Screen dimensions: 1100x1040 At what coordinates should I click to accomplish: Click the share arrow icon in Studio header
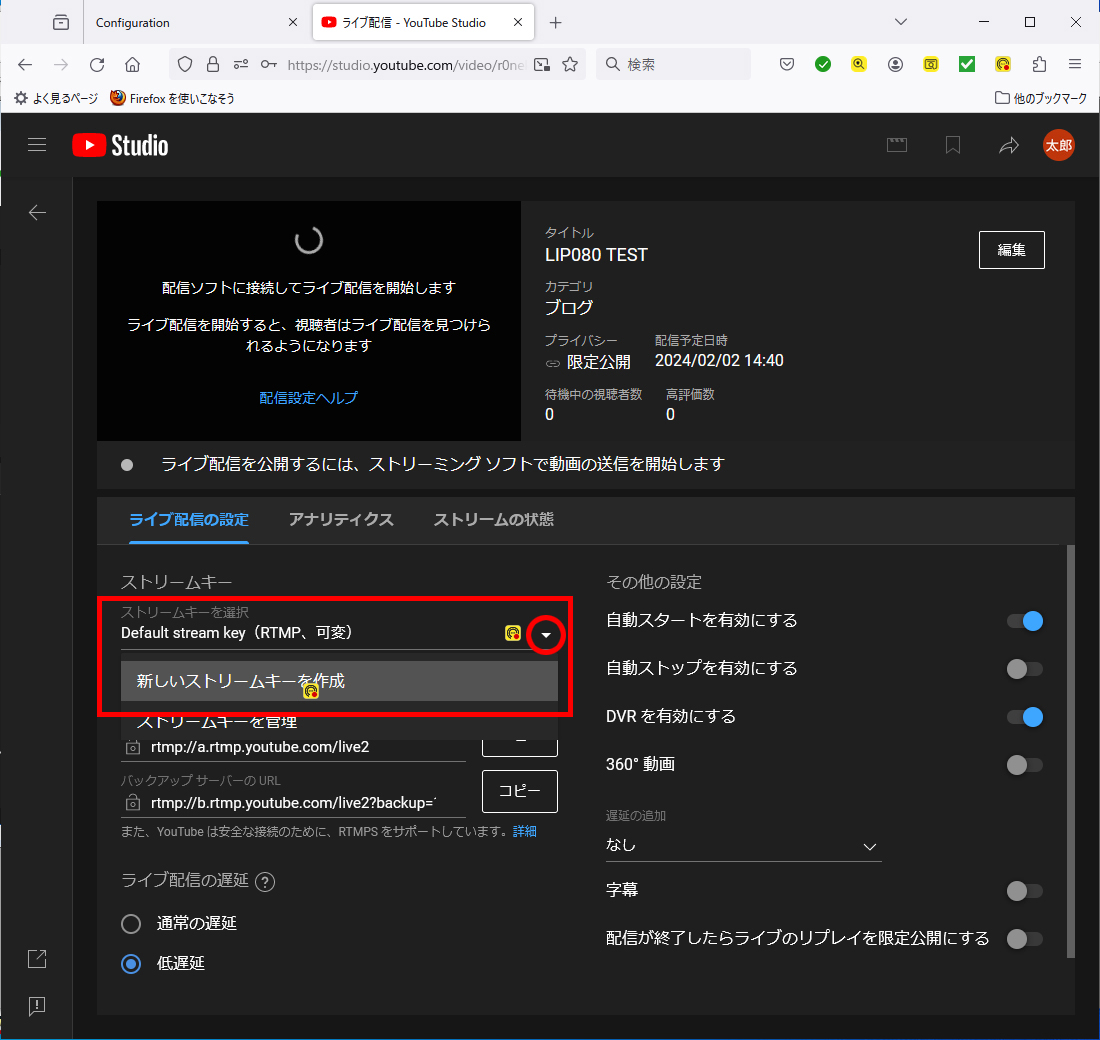[x=1009, y=145]
